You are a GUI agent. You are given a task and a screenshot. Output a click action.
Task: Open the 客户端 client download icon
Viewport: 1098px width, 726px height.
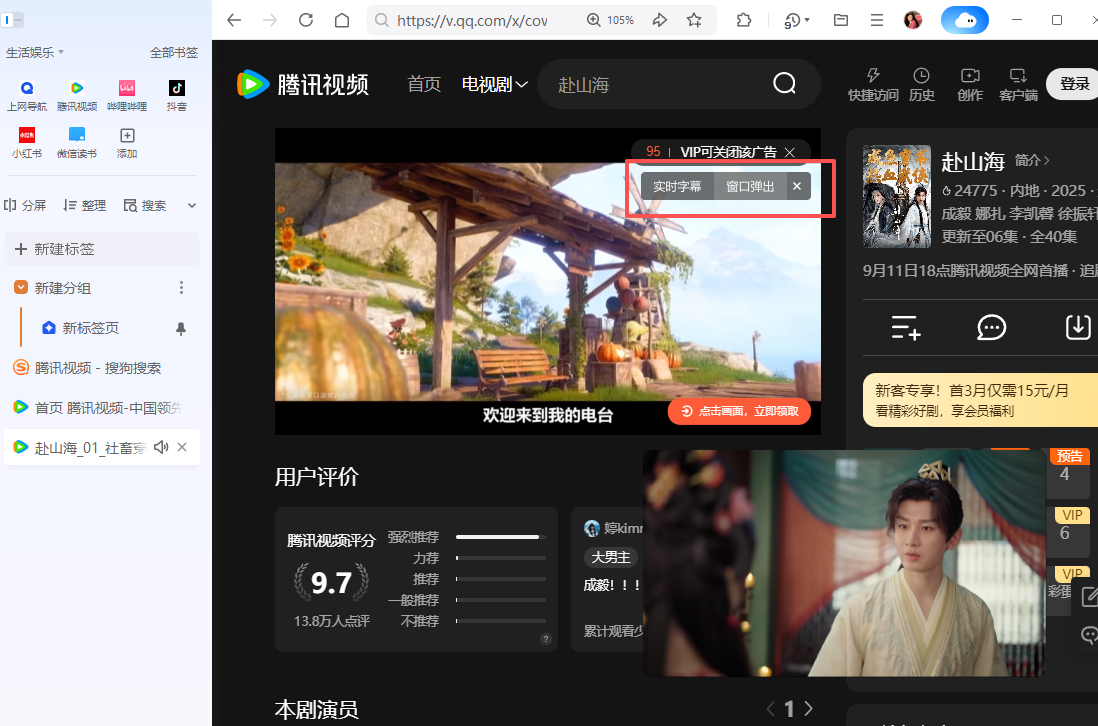(x=1018, y=84)
